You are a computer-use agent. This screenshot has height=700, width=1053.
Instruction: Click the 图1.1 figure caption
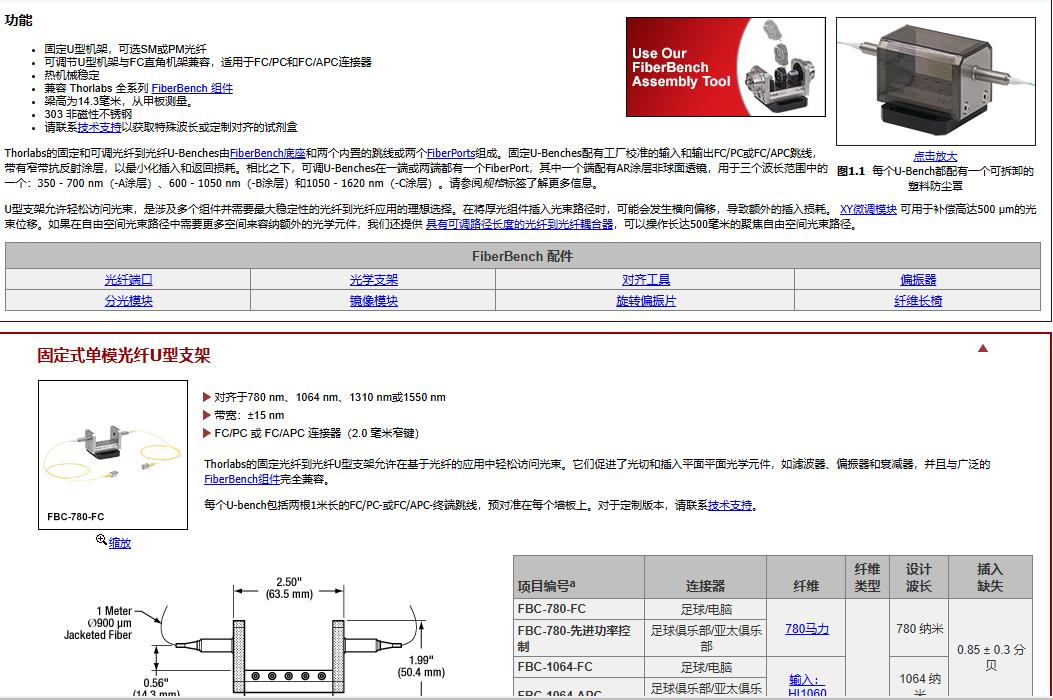pos(935,178)
